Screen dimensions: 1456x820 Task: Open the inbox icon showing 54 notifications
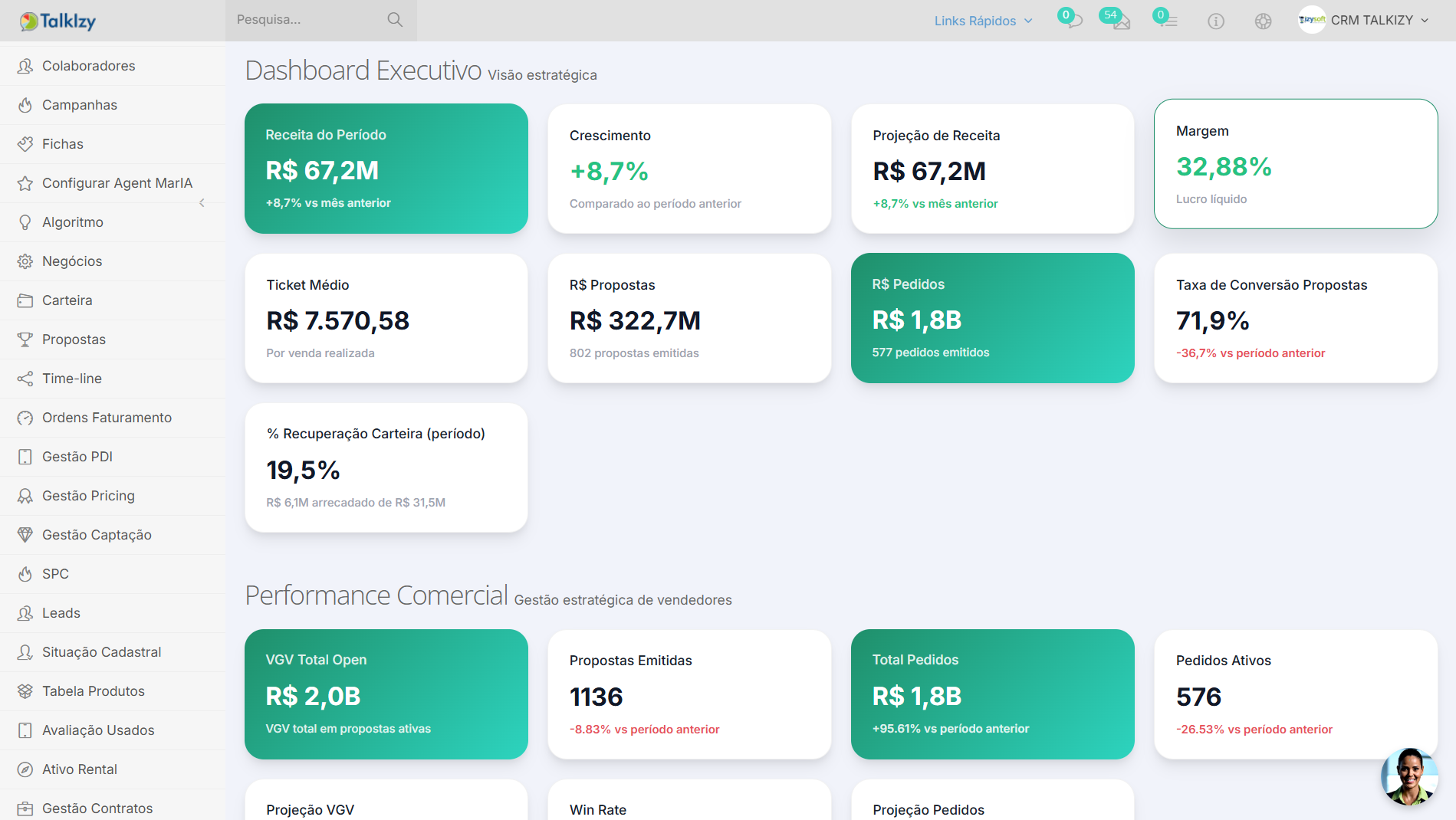coord(1119,21)
